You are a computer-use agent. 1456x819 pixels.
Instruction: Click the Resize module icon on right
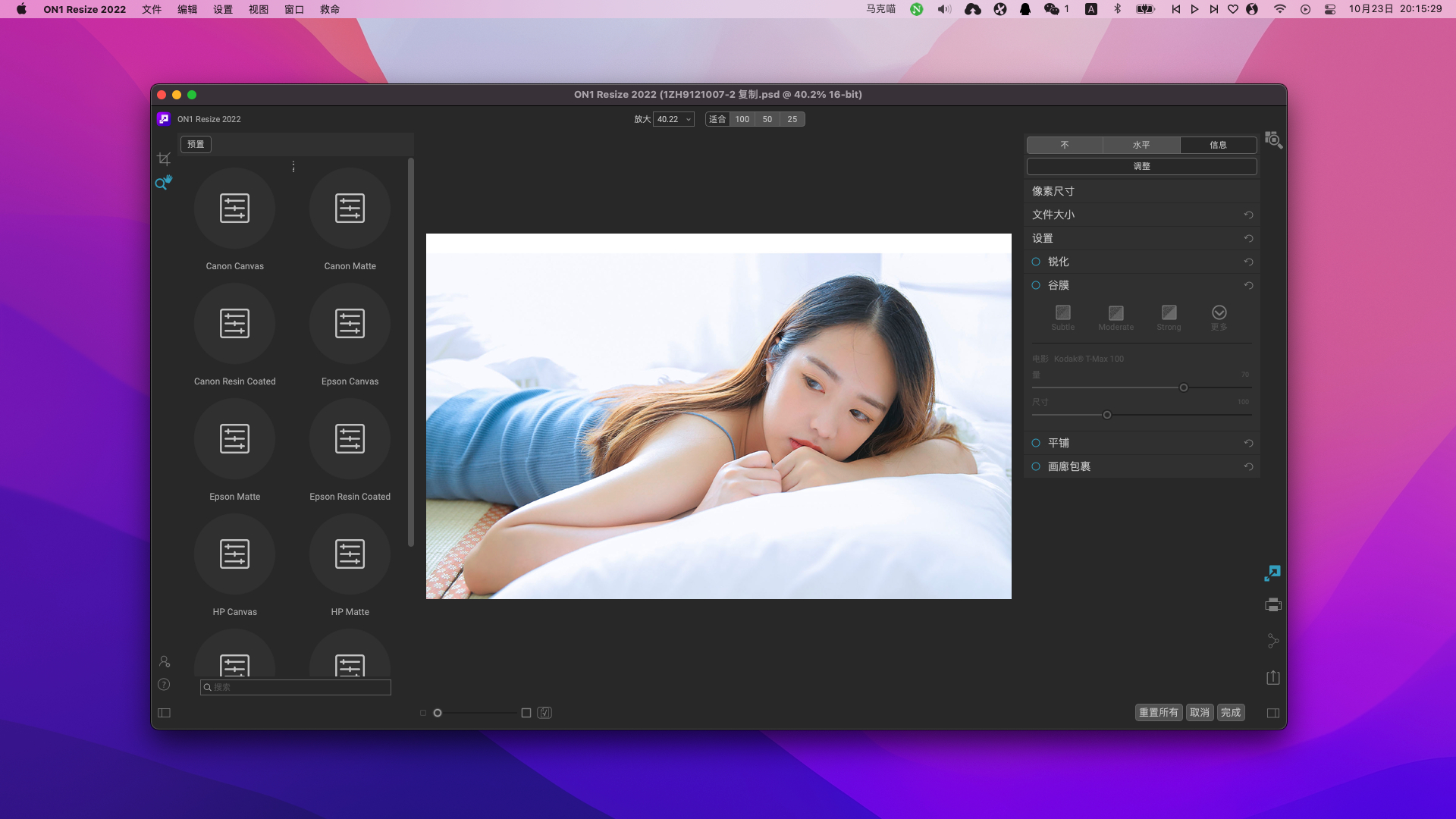pyautogui.click(x=1272, y=573)
